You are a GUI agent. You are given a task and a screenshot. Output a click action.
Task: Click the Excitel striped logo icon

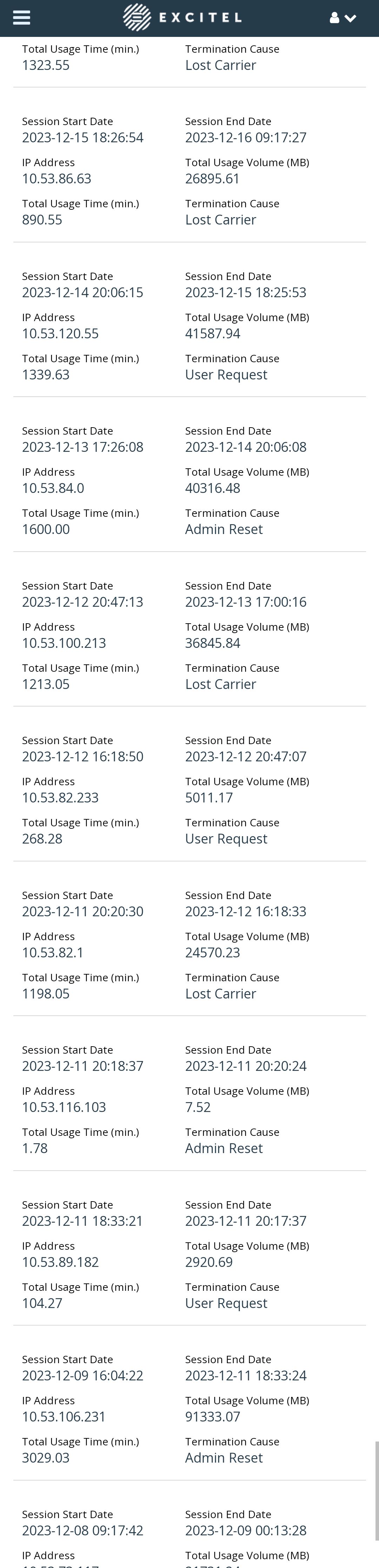point(137,18)
